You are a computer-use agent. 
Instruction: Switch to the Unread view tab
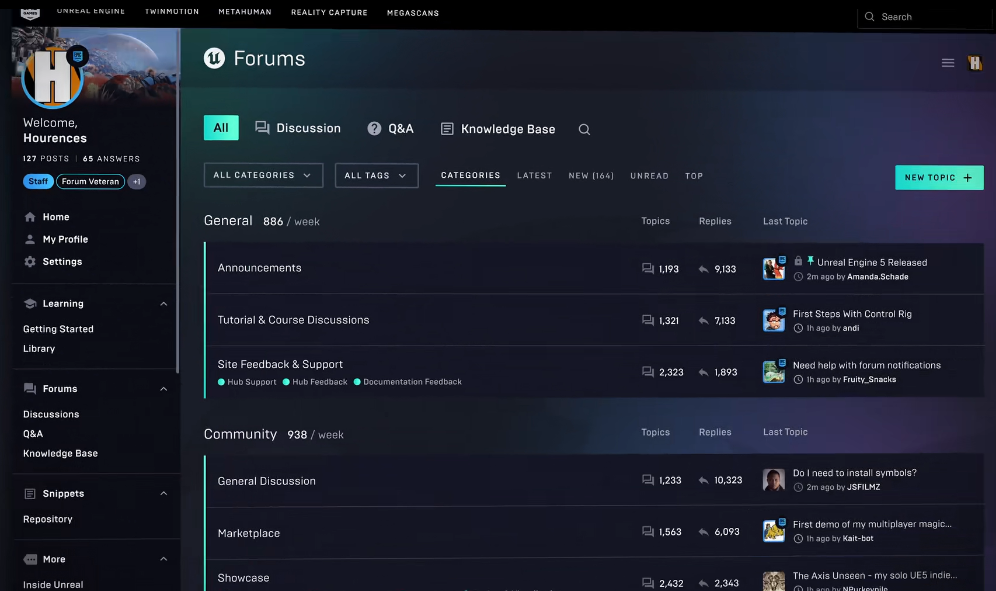(649, 175)
